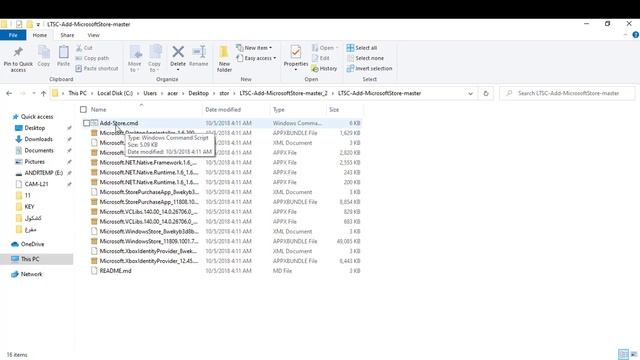Tick the checkbox beside Add-Store.cmd
Image resolution: width=640 pixels, height=360 pixels.
coord(86,123)
